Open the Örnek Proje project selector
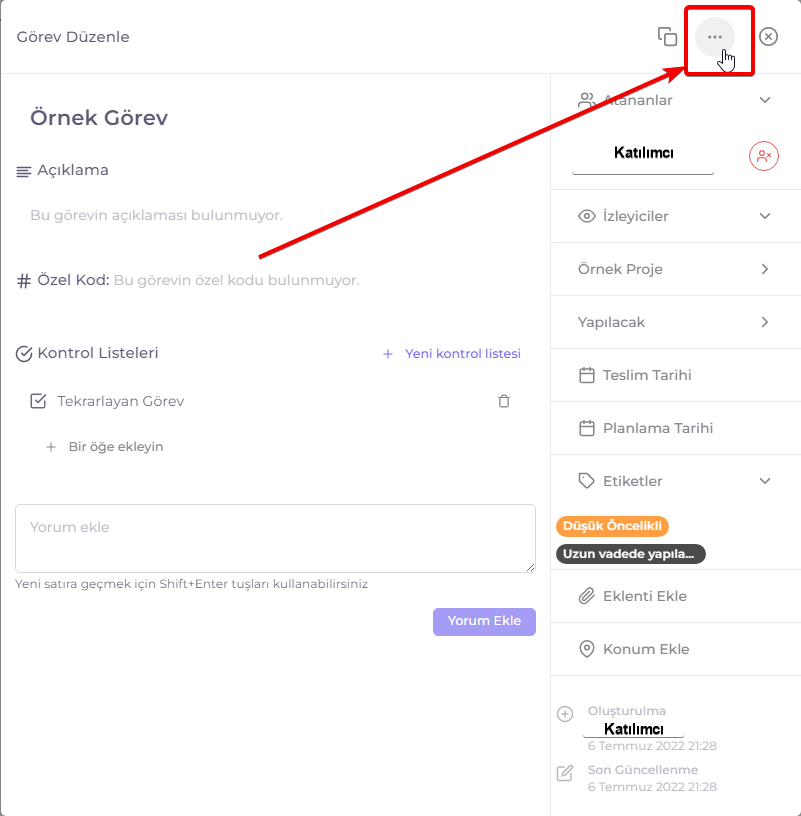The height and width of the screenshot is (816, 801). click(676, 269)
